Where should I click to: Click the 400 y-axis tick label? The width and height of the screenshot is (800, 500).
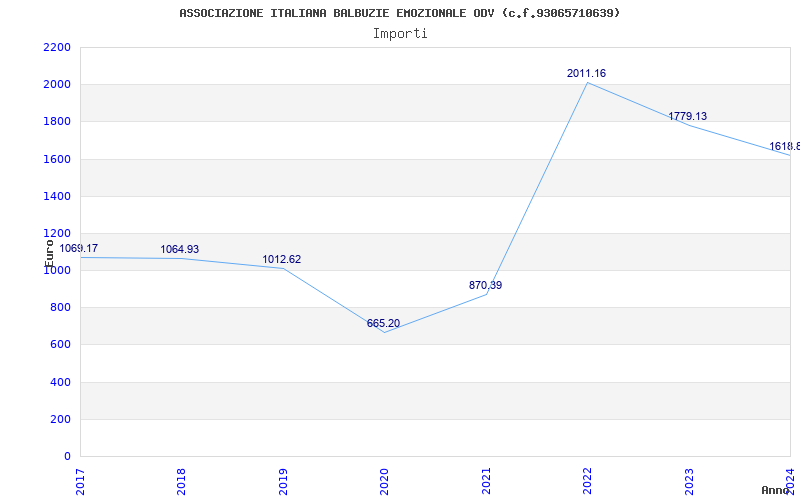click(61, 382)
